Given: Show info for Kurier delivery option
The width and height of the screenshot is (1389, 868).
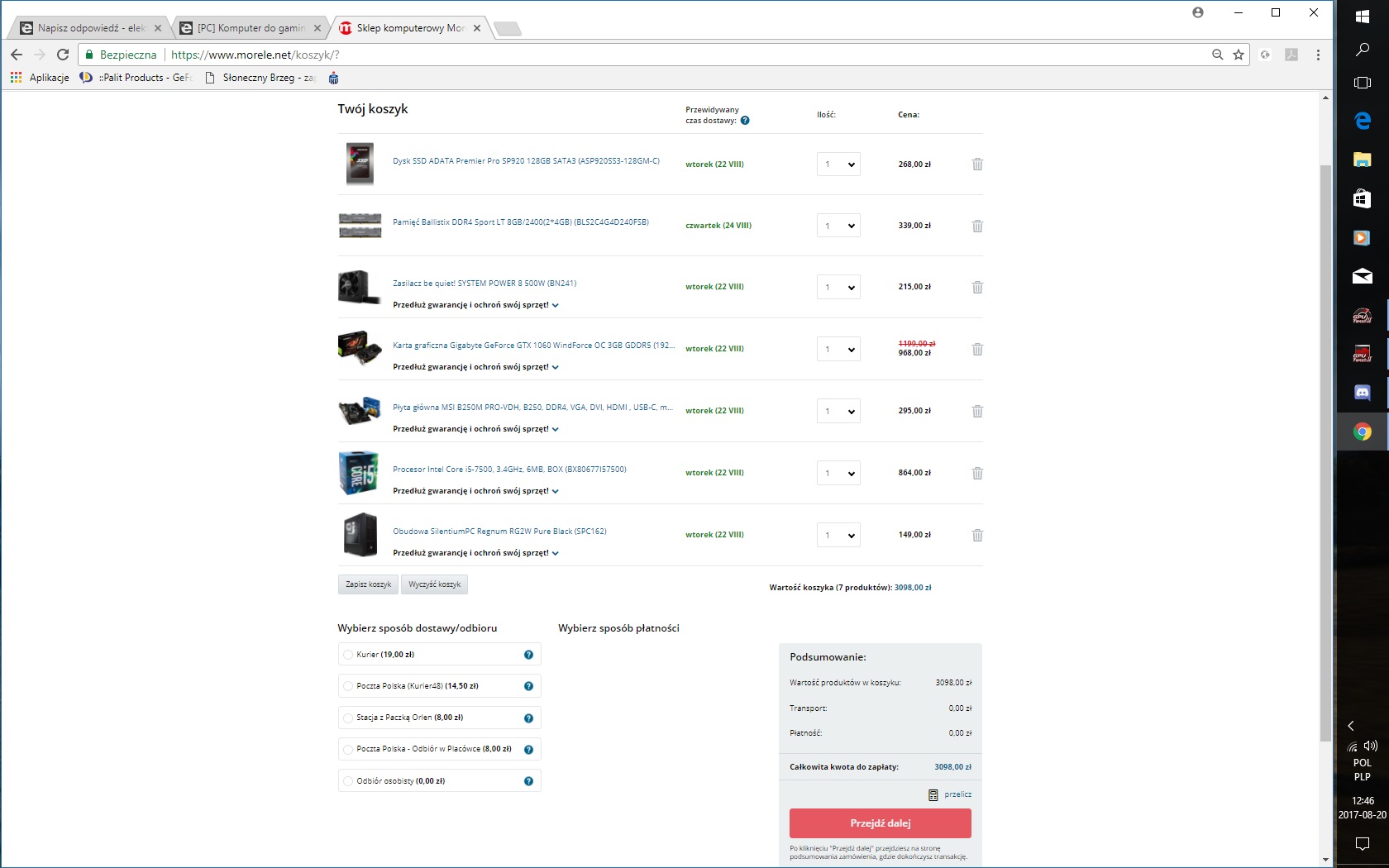Looking at the screenshot, I should pos(528,655).
